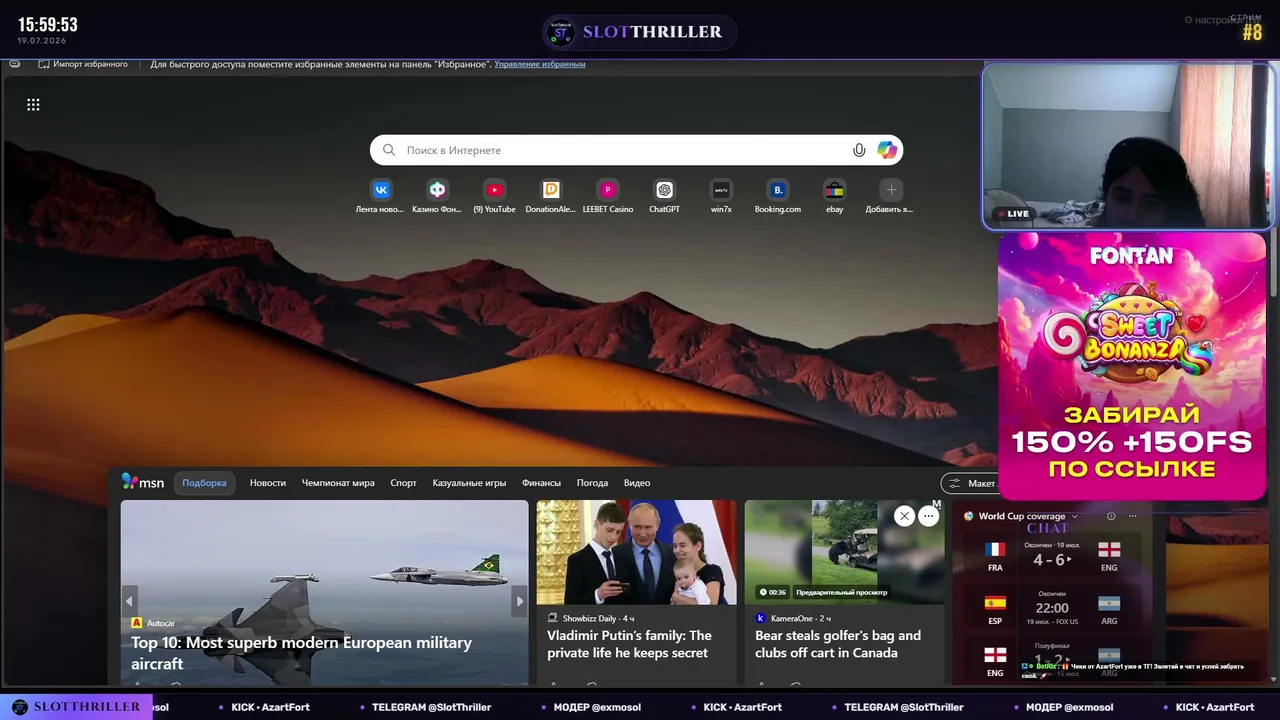The height and width of the screenshot is (720, 1280).
Task: Dismiss the bear golf story card
Action: click(x=904, y=516)
